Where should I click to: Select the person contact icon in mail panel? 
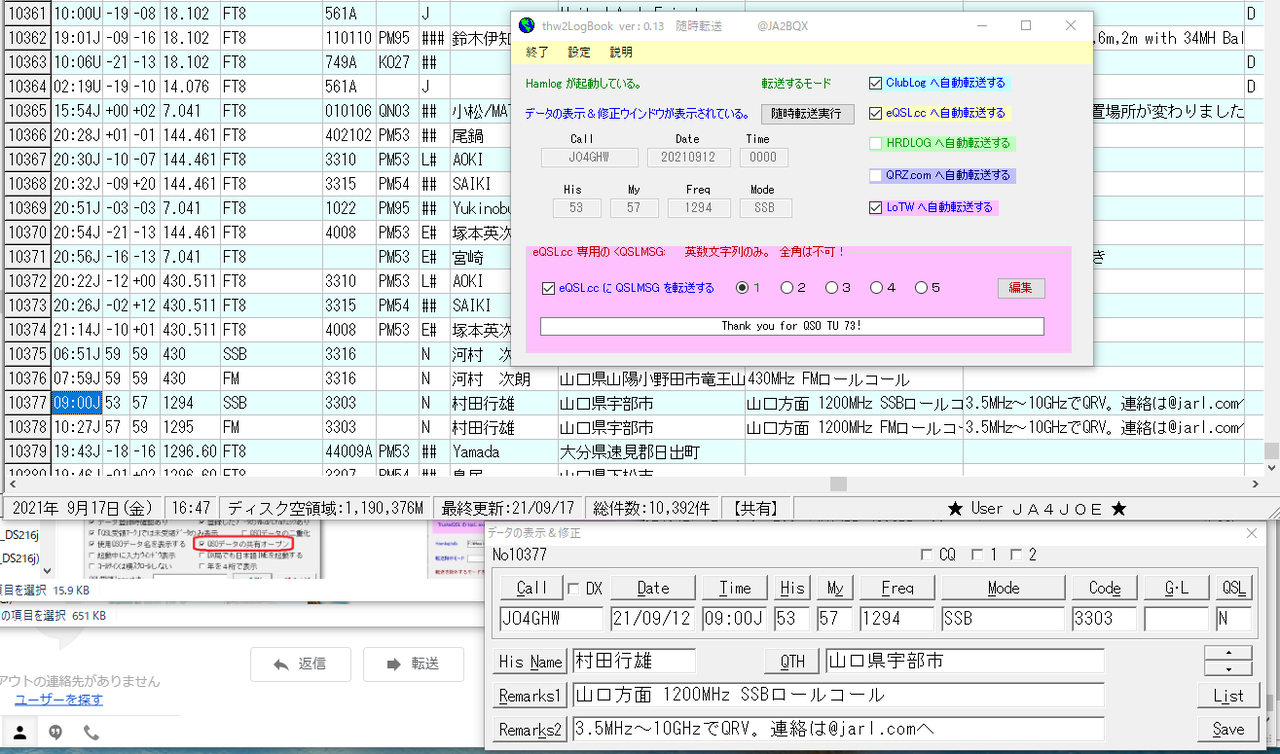[19, 732]
